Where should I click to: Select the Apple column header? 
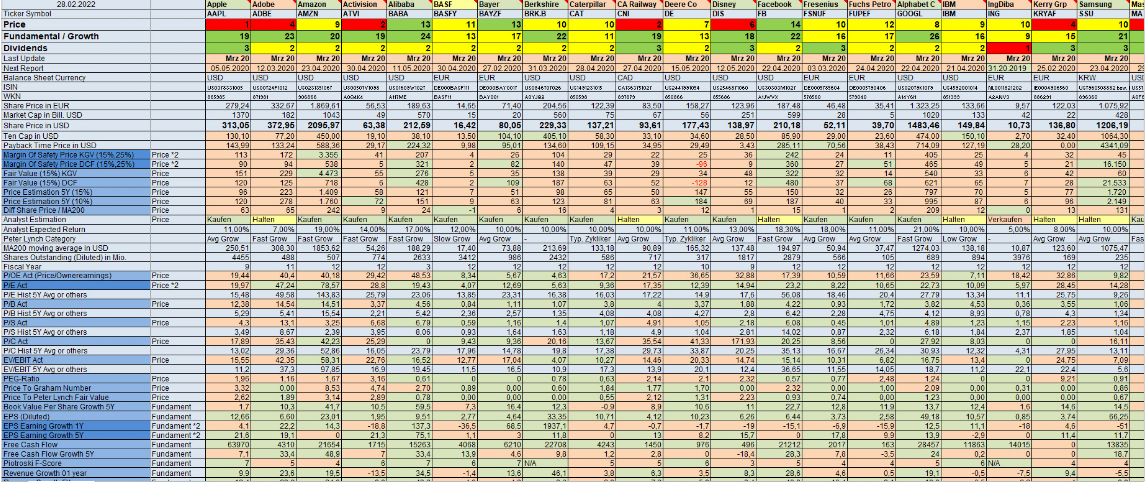pos(227,4)
